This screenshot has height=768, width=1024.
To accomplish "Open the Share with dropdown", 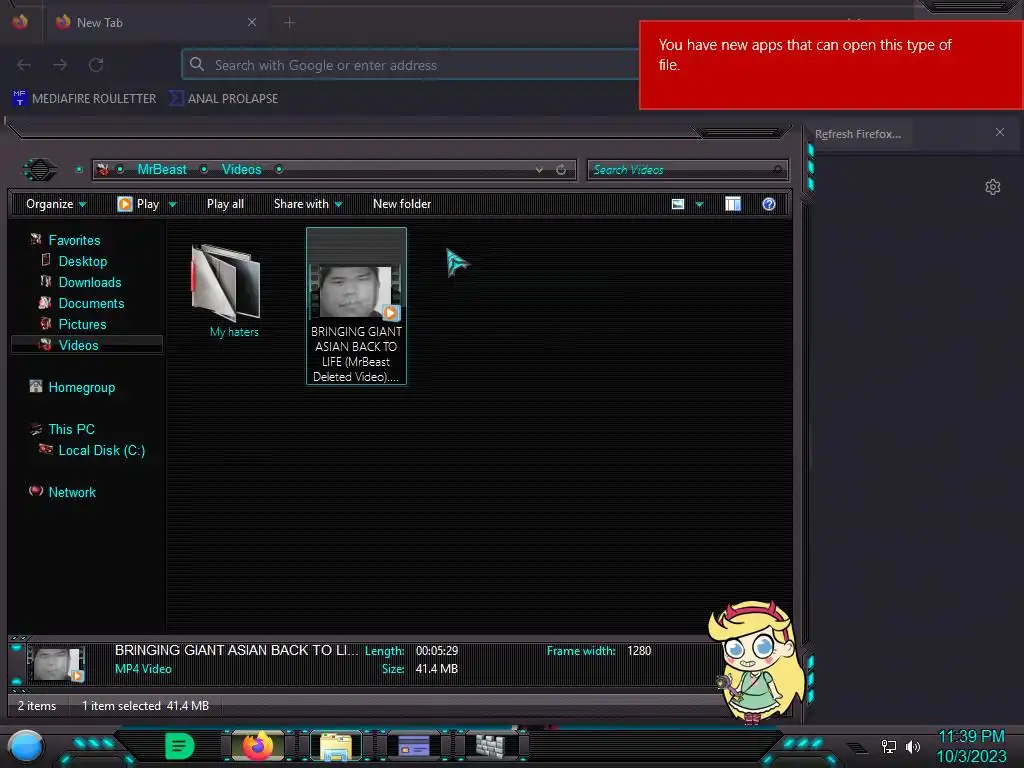I will pyautogui.click(x=308, y=204).
